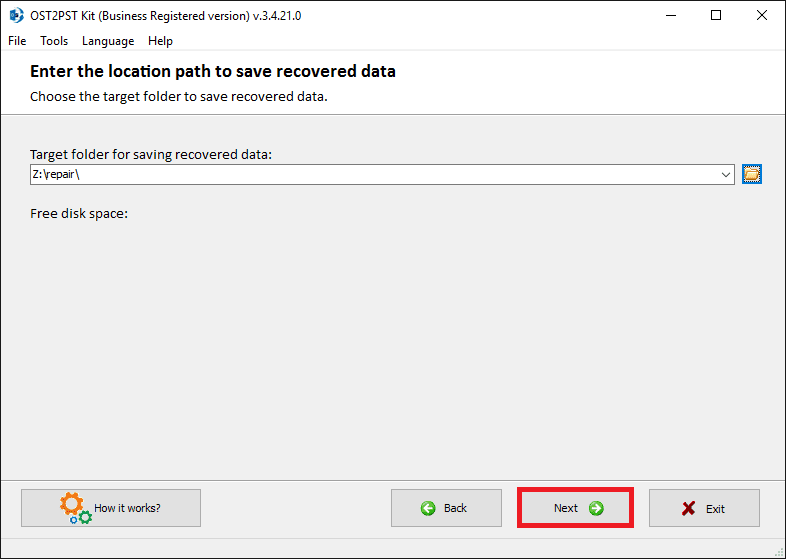Screen dimensions: 786x559
Task: Proceed with the Next button
Action: pyautogui.click(x=575, y=508)
